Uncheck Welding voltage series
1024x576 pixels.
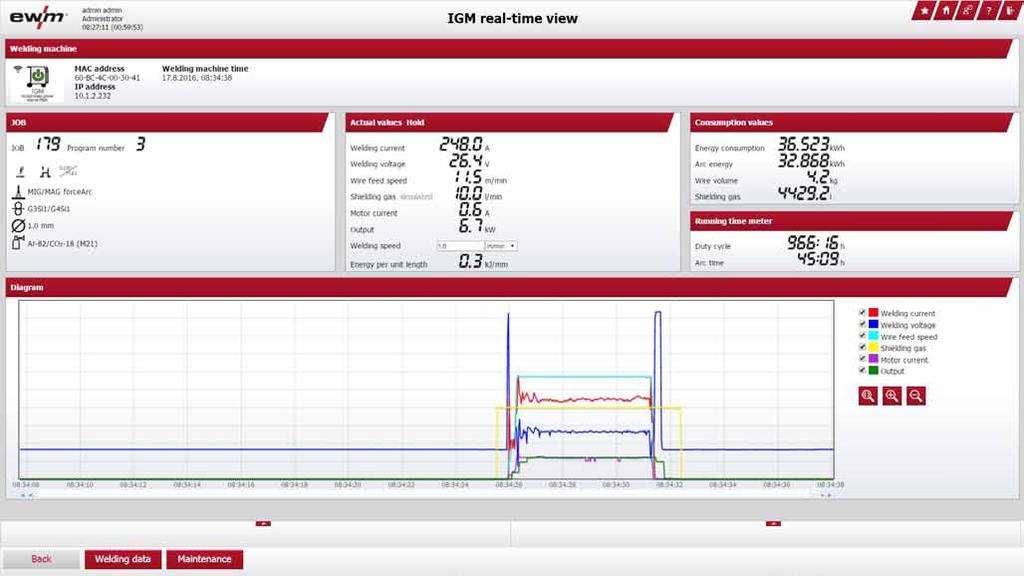pos(862,324)
